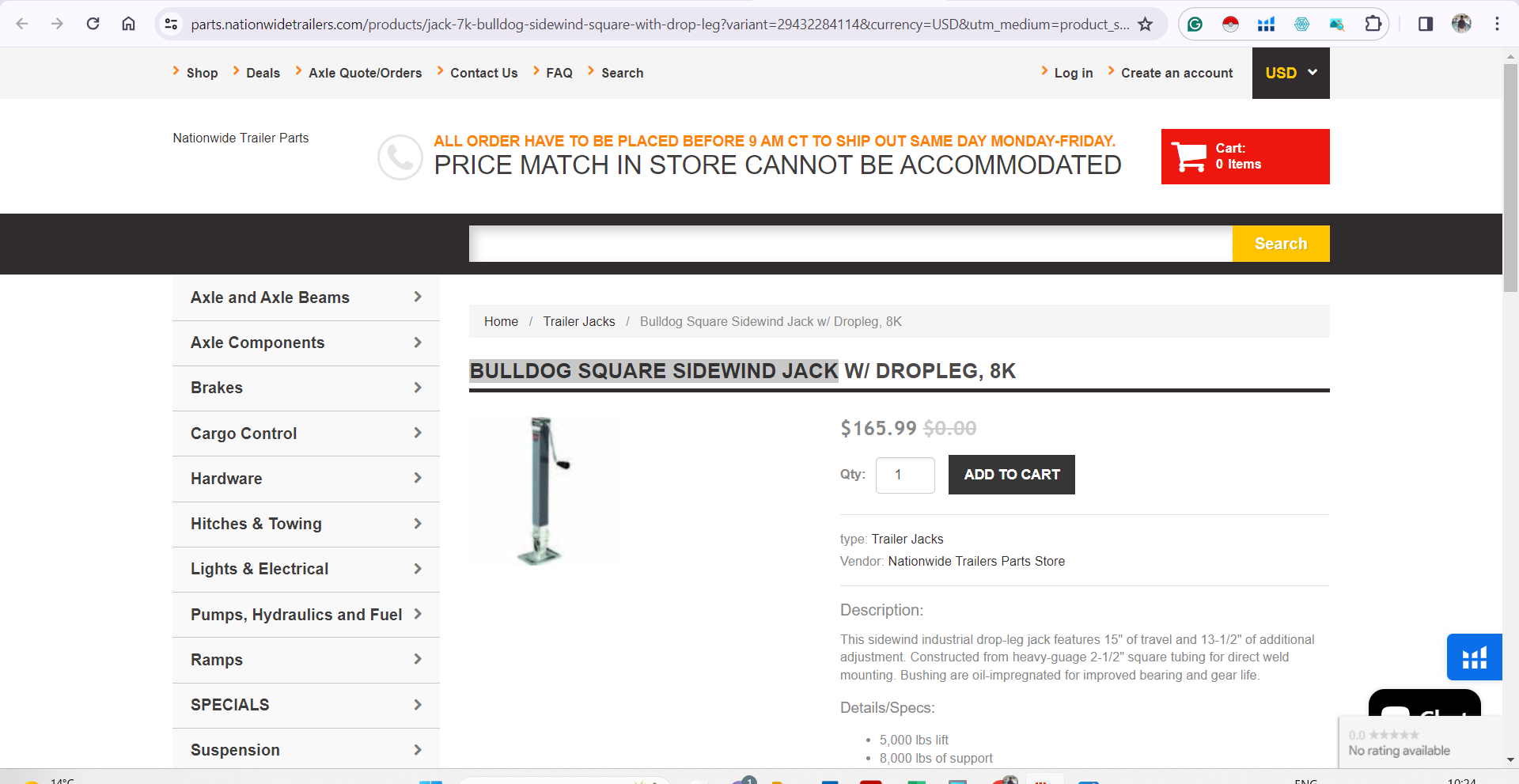
Task: Click "8,000 lbs of support" spec line
Action: 936,758
